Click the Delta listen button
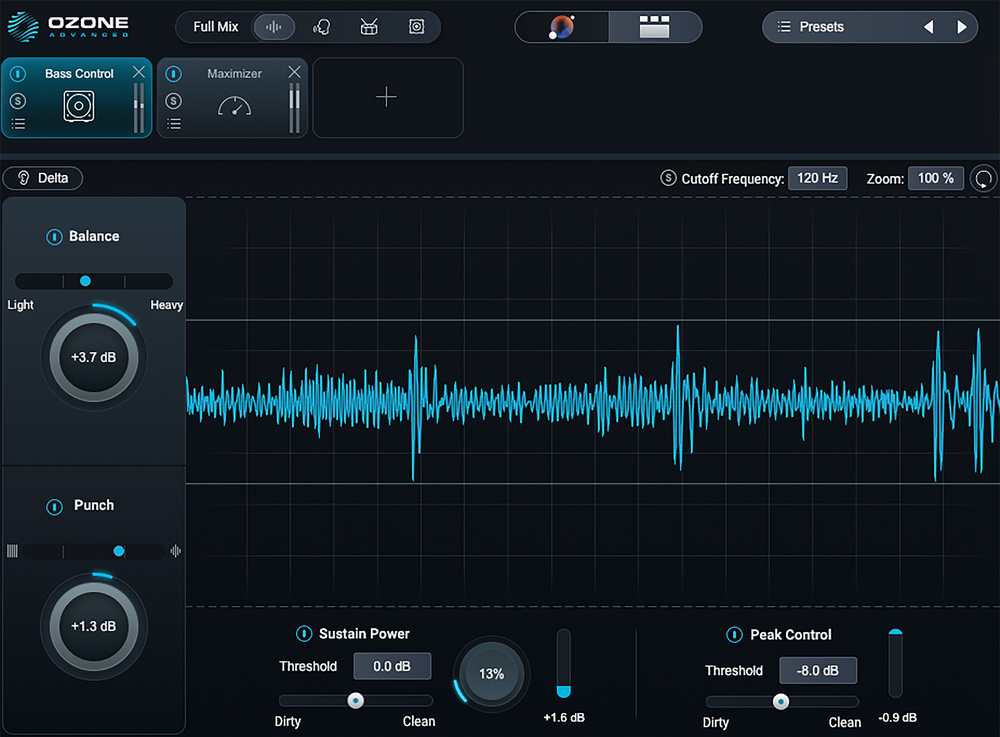 [x=43, y=178]
